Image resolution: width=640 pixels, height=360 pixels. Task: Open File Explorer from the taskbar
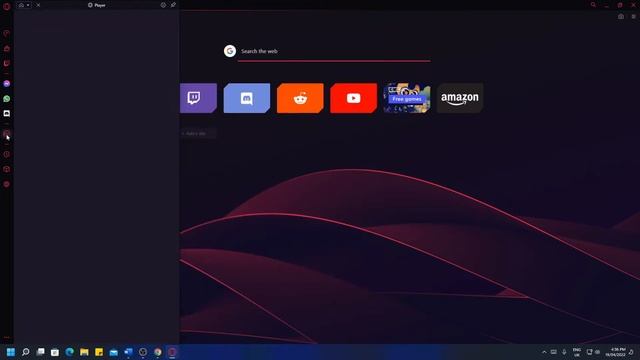coord(84,352)
